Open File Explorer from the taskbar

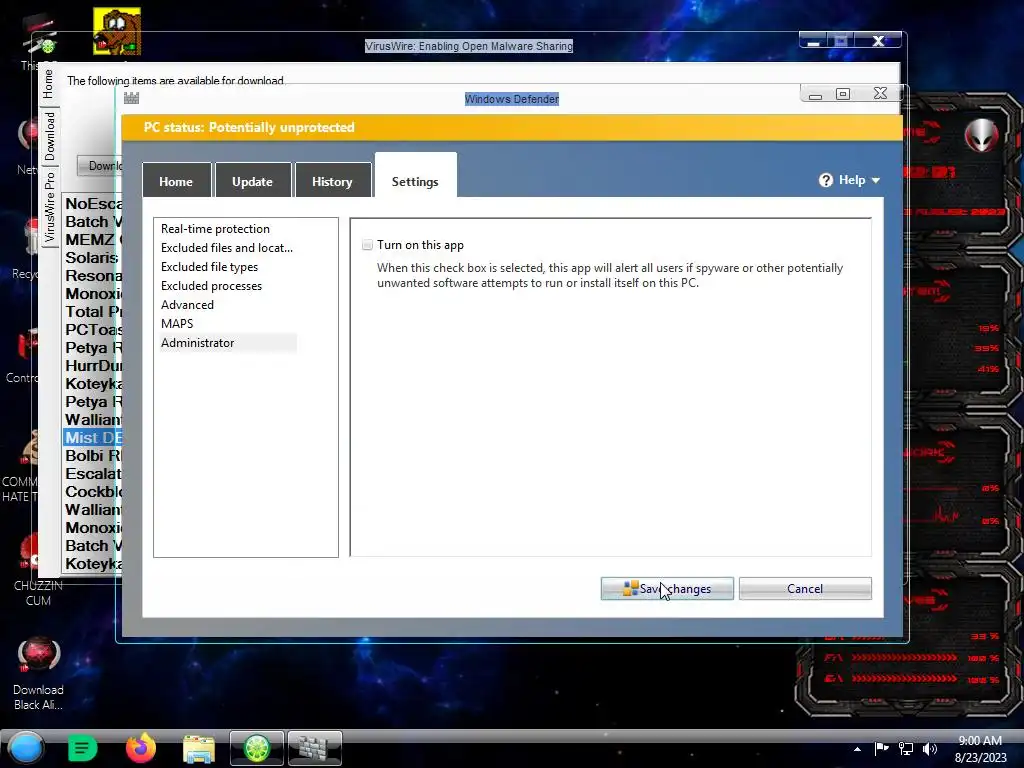click(x=199, y=749)
